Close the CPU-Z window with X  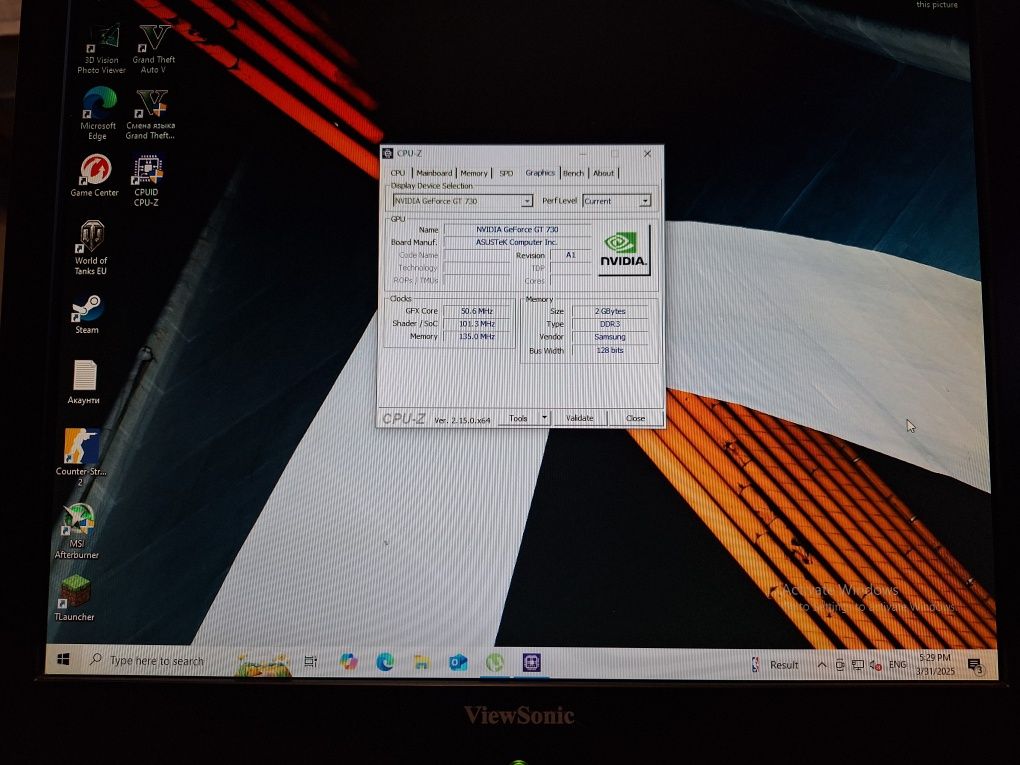pos(647,154)
